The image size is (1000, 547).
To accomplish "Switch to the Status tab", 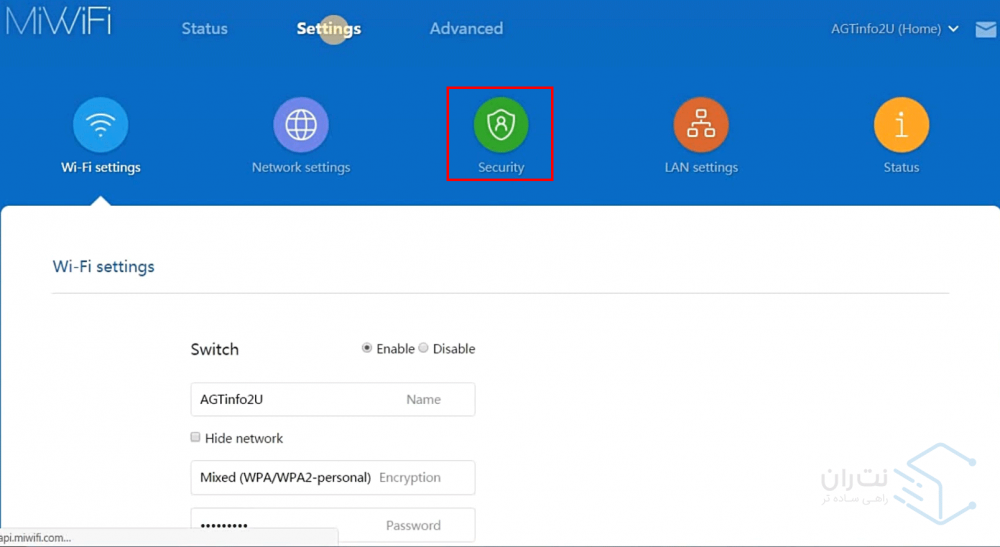I will coord(204,29).
